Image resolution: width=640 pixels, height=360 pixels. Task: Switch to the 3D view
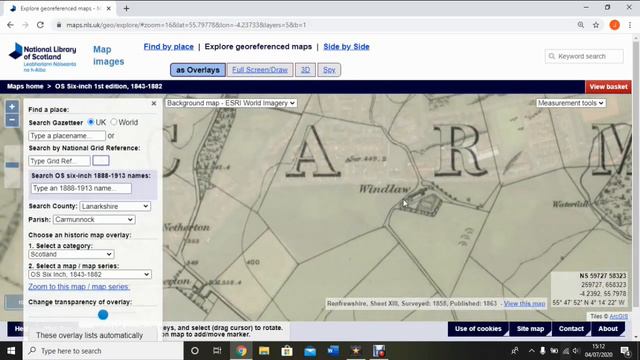[x=305, y=70]
